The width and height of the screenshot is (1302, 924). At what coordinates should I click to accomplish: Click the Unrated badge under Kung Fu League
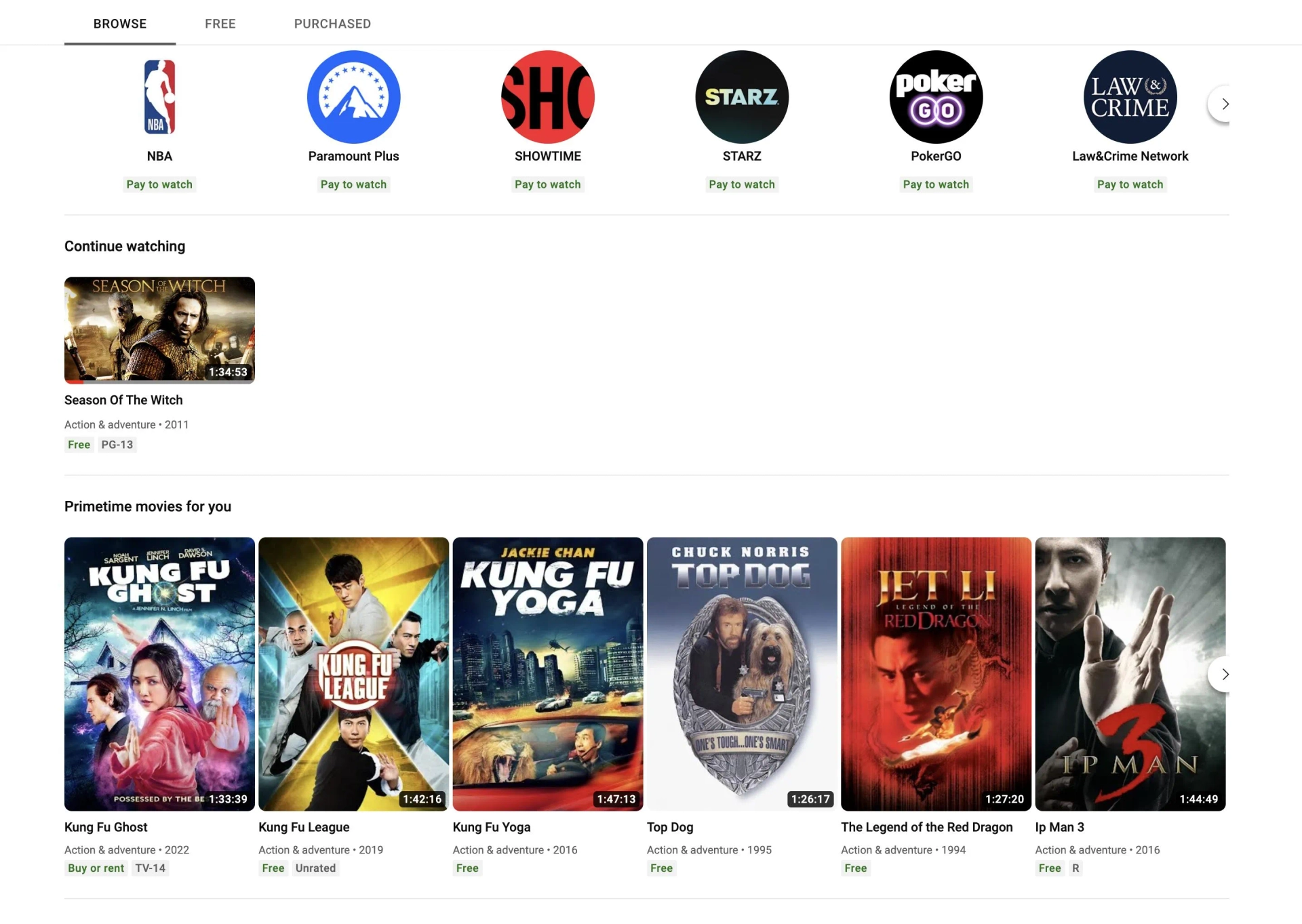(x=315, y=868)
